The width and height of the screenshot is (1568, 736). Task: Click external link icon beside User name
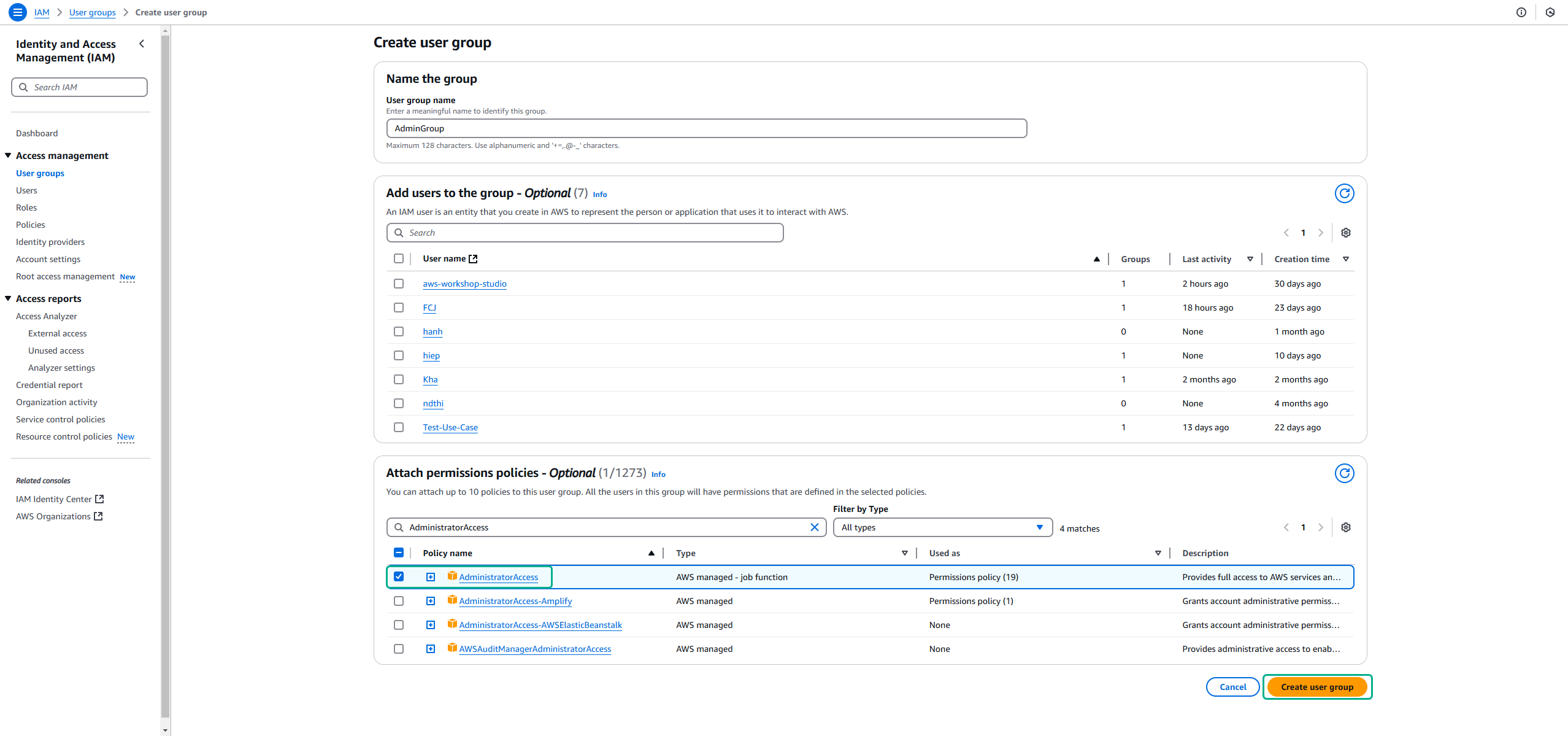(473, 259)
